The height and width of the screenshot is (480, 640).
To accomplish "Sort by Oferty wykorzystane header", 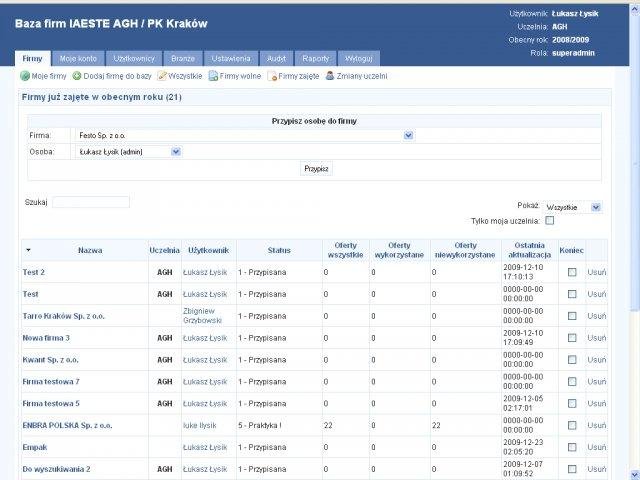I will 399,250.
